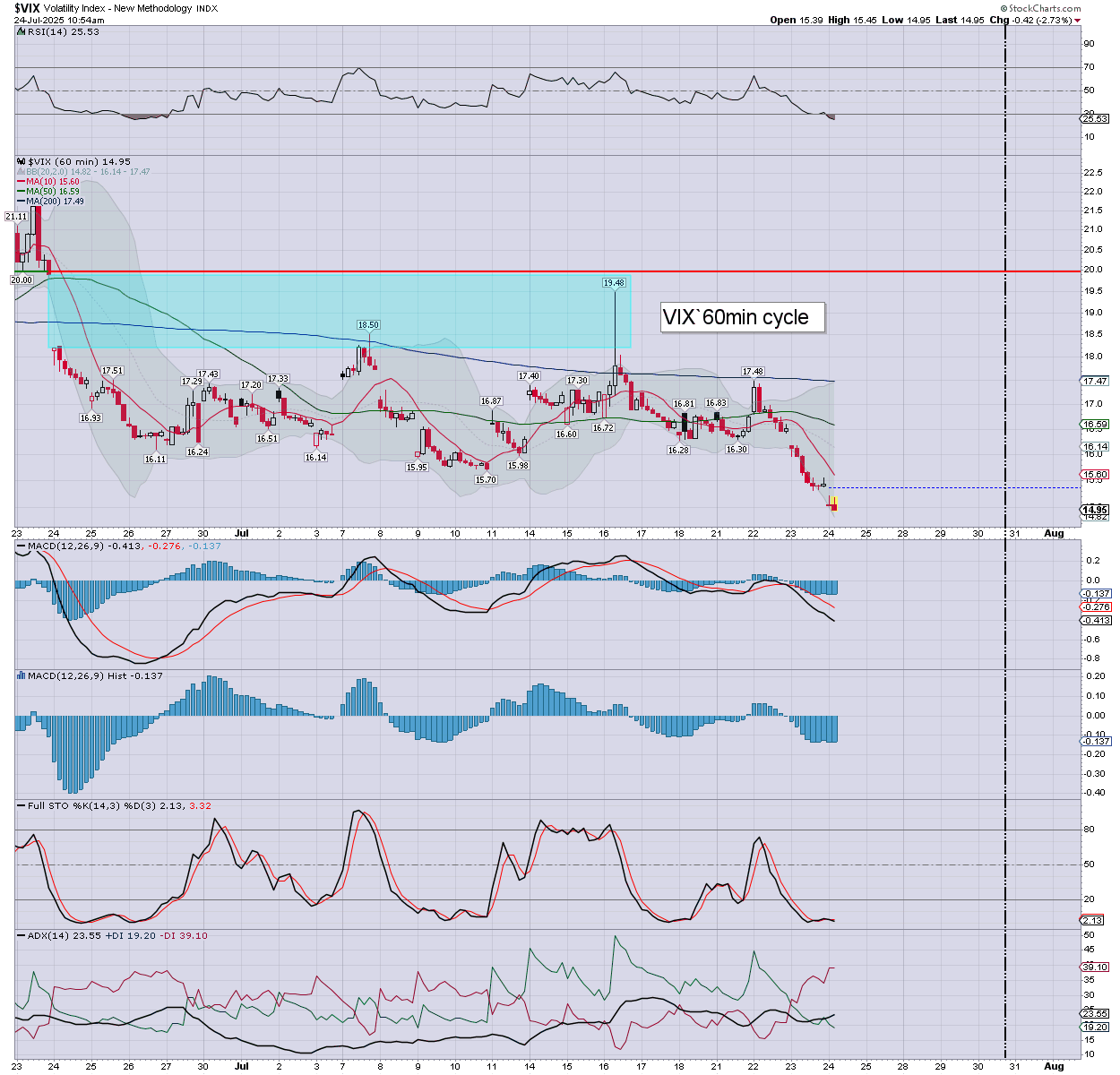The image size is (1120, 1075).
Task: Click the MACD(12,26,9) line legend icon
Action: pyautogui.click(x=22, y=546)
